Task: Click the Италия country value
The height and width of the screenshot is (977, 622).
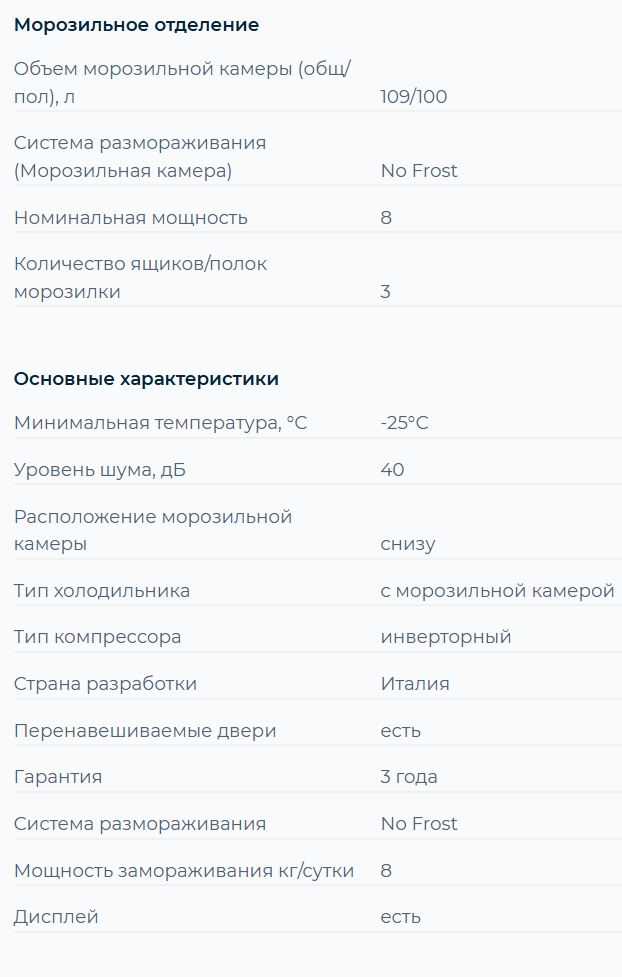Action: 415,684
